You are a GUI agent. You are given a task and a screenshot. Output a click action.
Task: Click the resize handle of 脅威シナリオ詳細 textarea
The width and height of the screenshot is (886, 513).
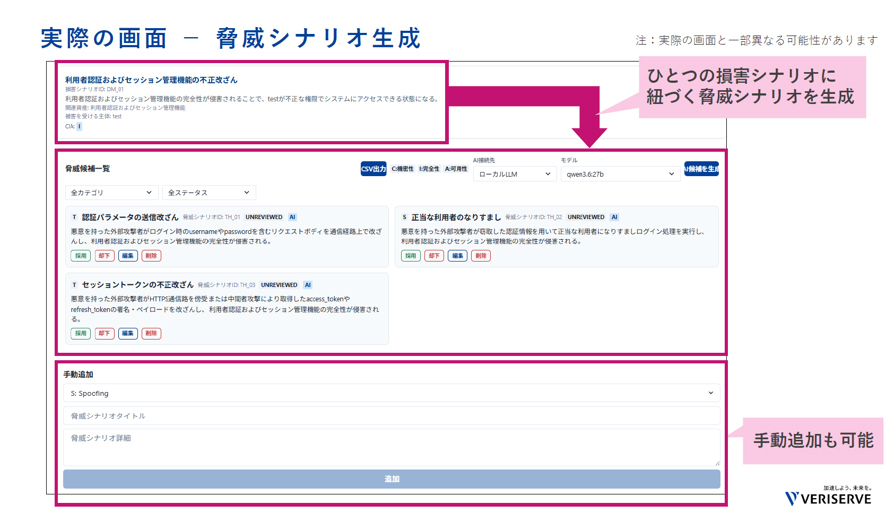[717, 463]
